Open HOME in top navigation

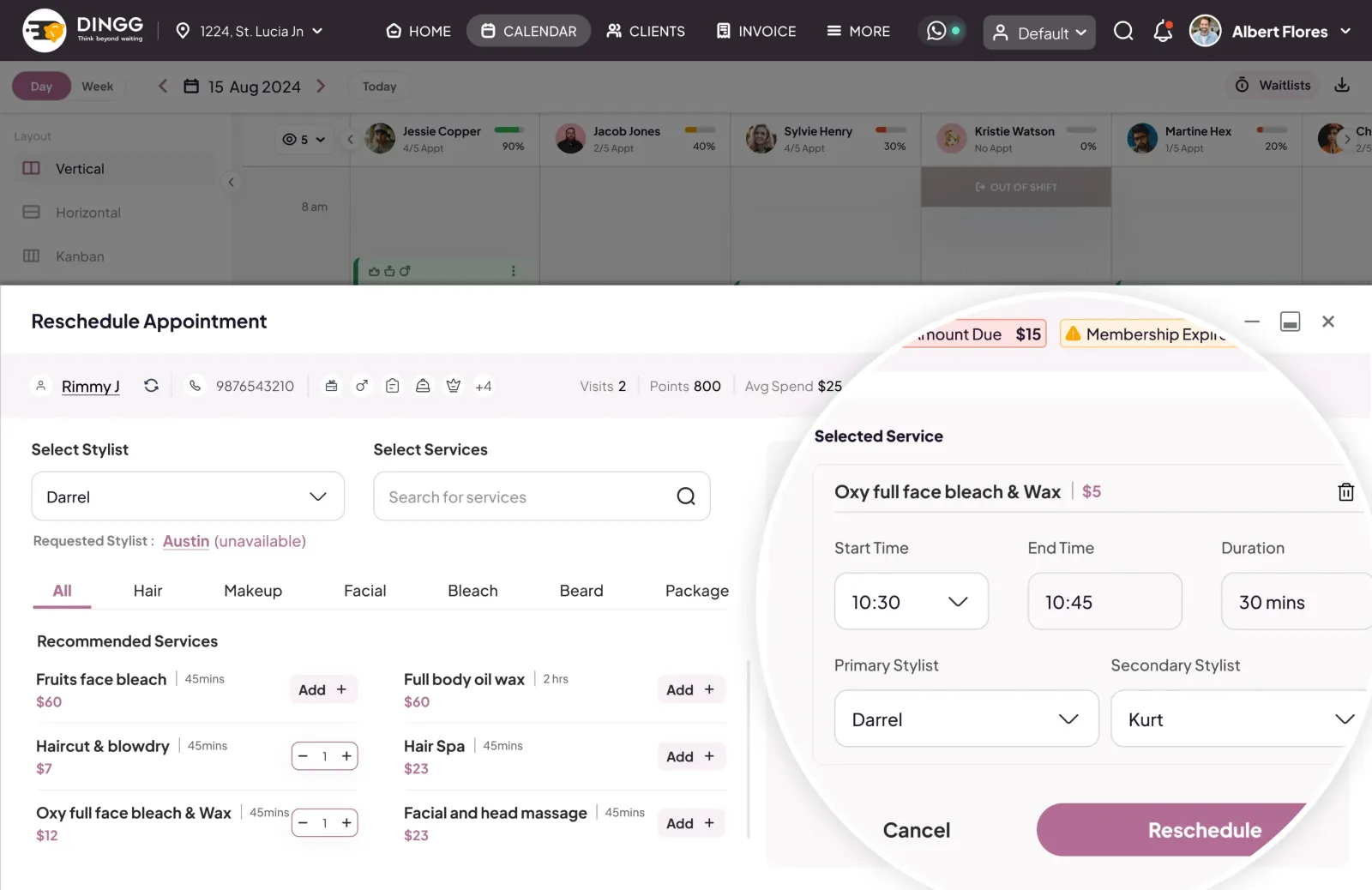coord(418,31)
